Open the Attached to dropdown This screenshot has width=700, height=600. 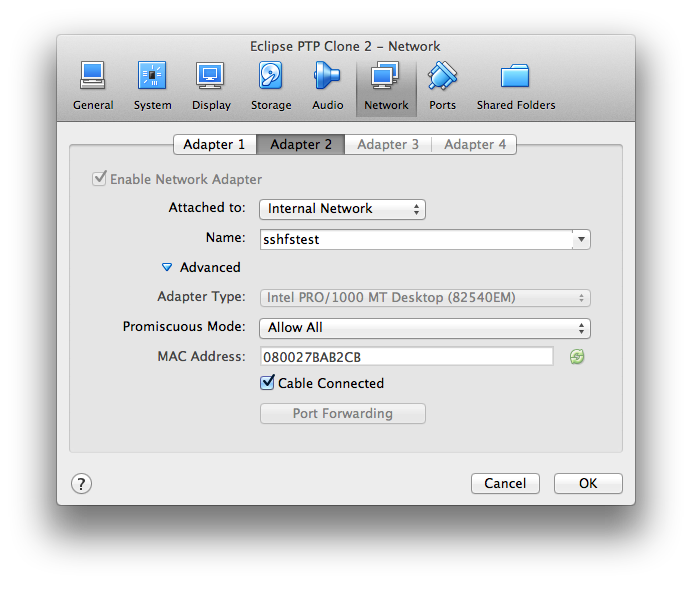tap(342, 209)
